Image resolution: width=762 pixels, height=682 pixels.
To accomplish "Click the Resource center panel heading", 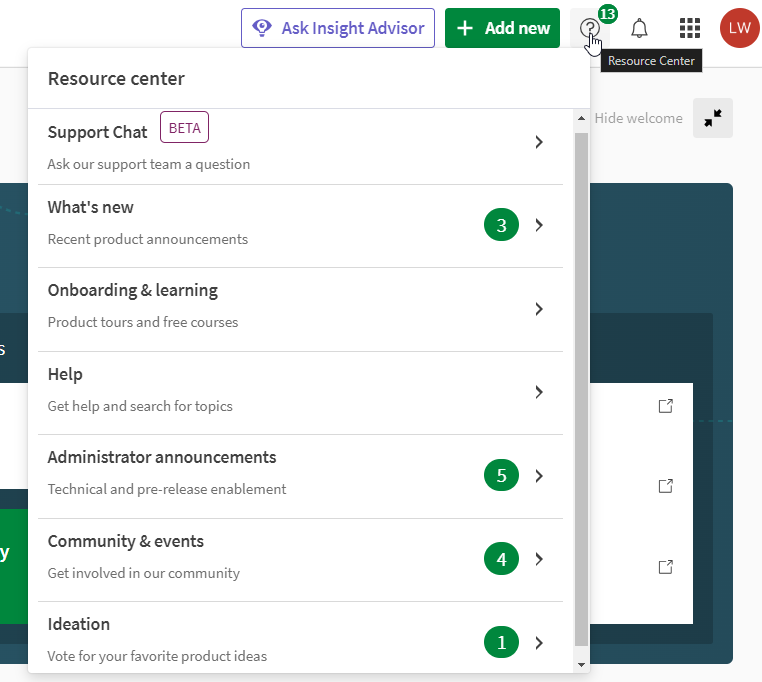I will pyautogui.click(x=116, y=79).
